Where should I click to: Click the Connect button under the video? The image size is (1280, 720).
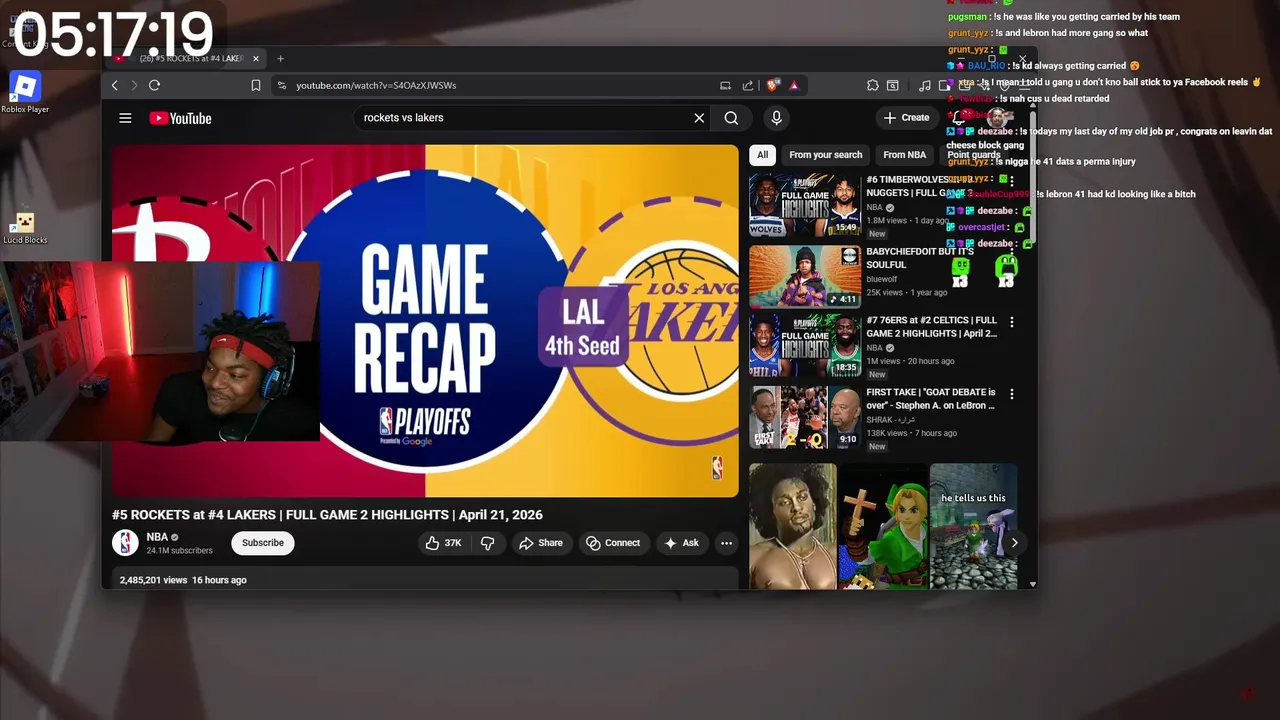pyautogui.click(x=613, y=543)
